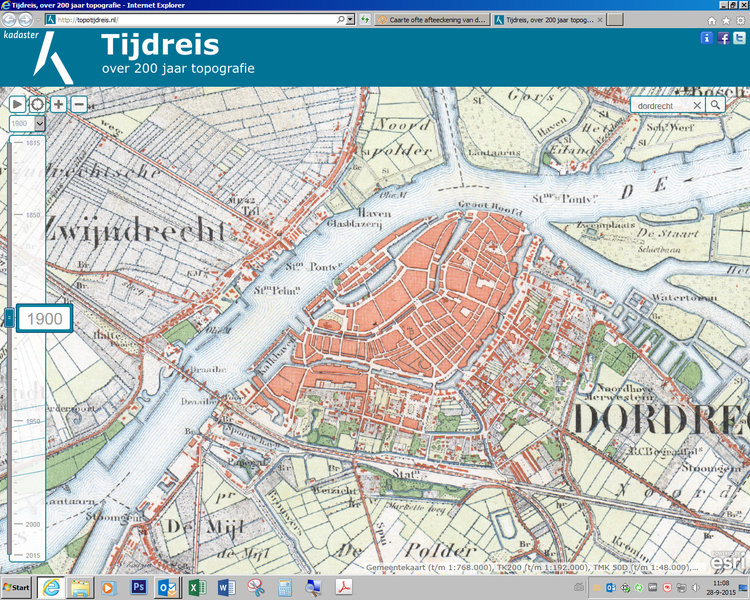Open the info page icon
The height and width of the screenshot is (600, 750).
pyautogui.click(x=706, y=38)
